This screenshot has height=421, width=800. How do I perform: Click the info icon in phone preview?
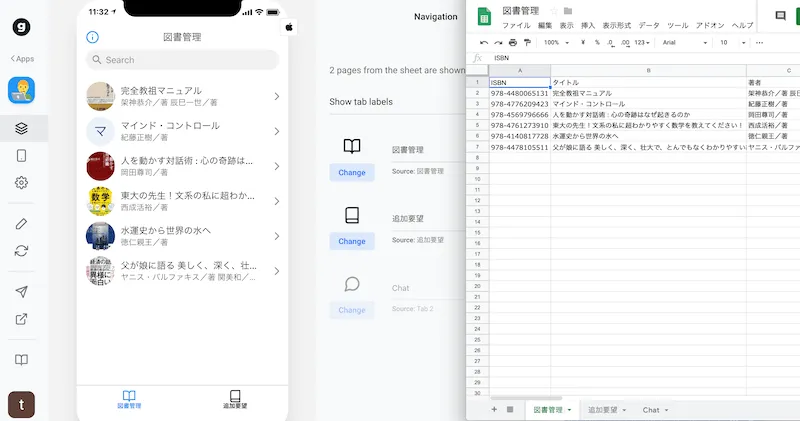pyautogui.click(x=92, y=37)
